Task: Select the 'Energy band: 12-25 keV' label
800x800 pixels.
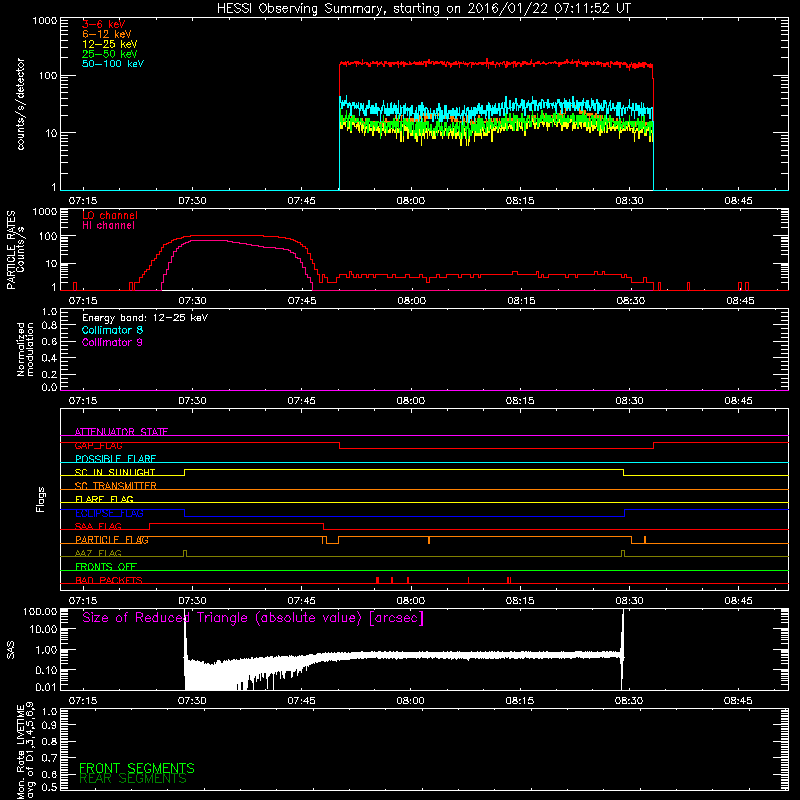Action: tap(145, 318)
